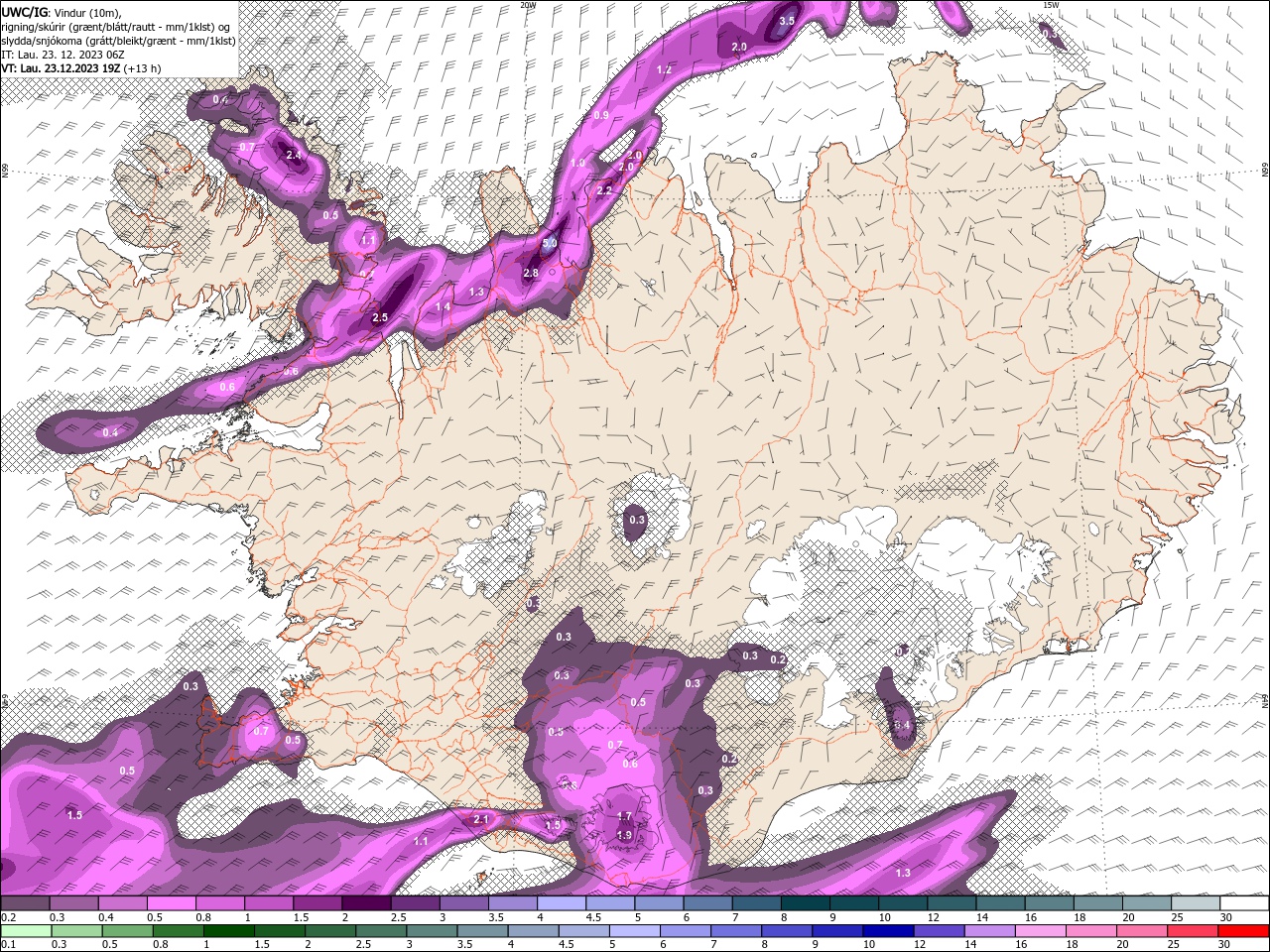The width and height of the screenshot is (1270, 952).
Task: Pick the 25–30 crimson swatch in the lower legend
Action: point(1194,930)
